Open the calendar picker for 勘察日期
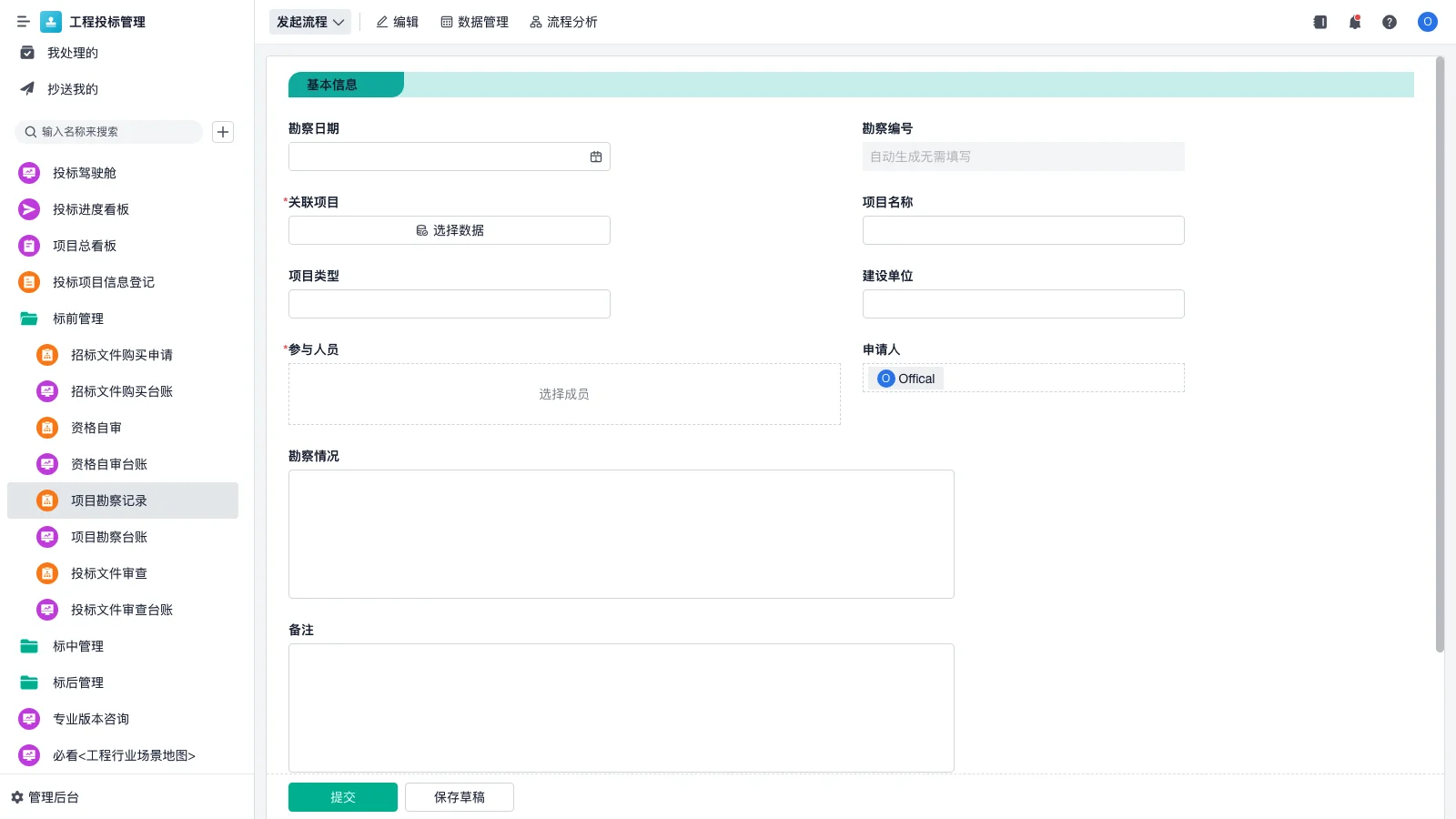Screen dimensions: 1456x819 [x=596, y=156]
